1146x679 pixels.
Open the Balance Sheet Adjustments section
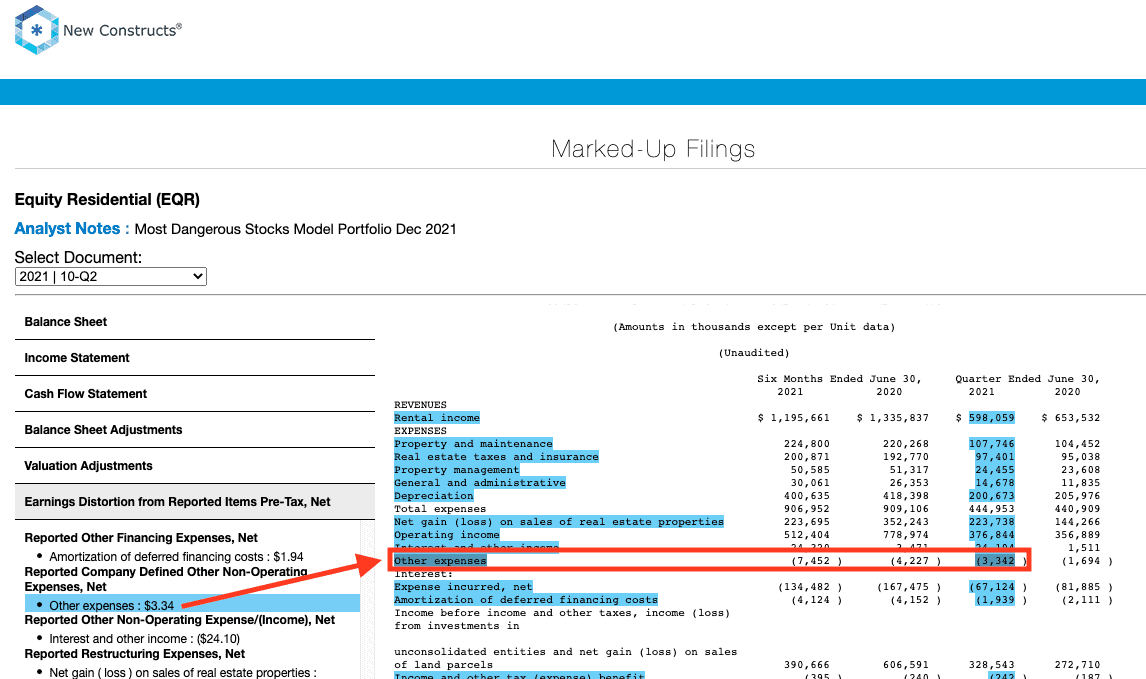coord(194,430)
